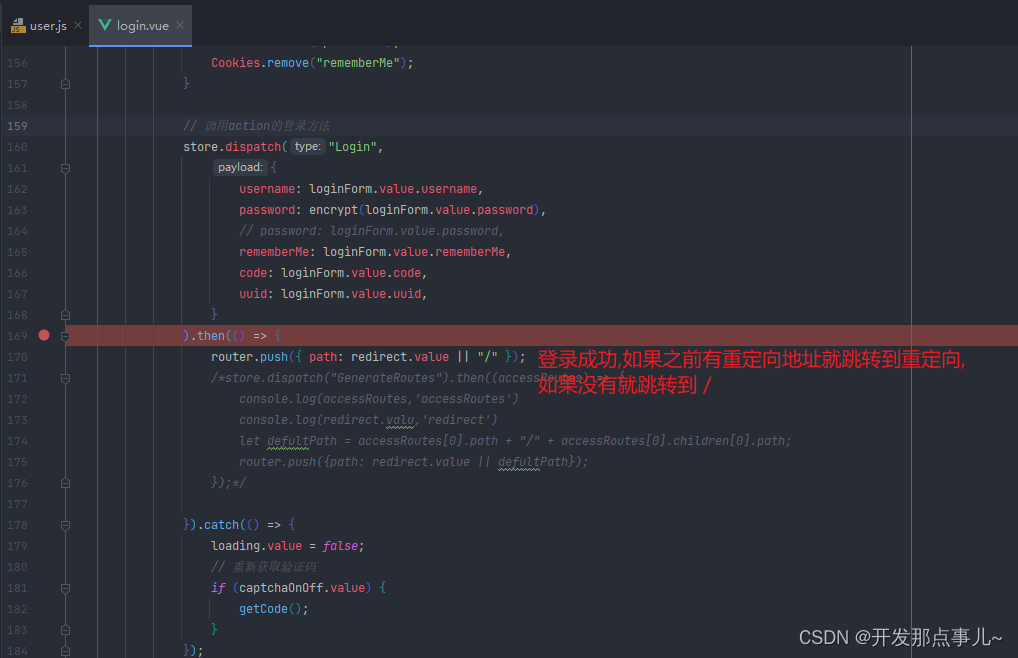Collapse the then callback fold at line 169
The image size is (1018, 658).
[66, 335]
